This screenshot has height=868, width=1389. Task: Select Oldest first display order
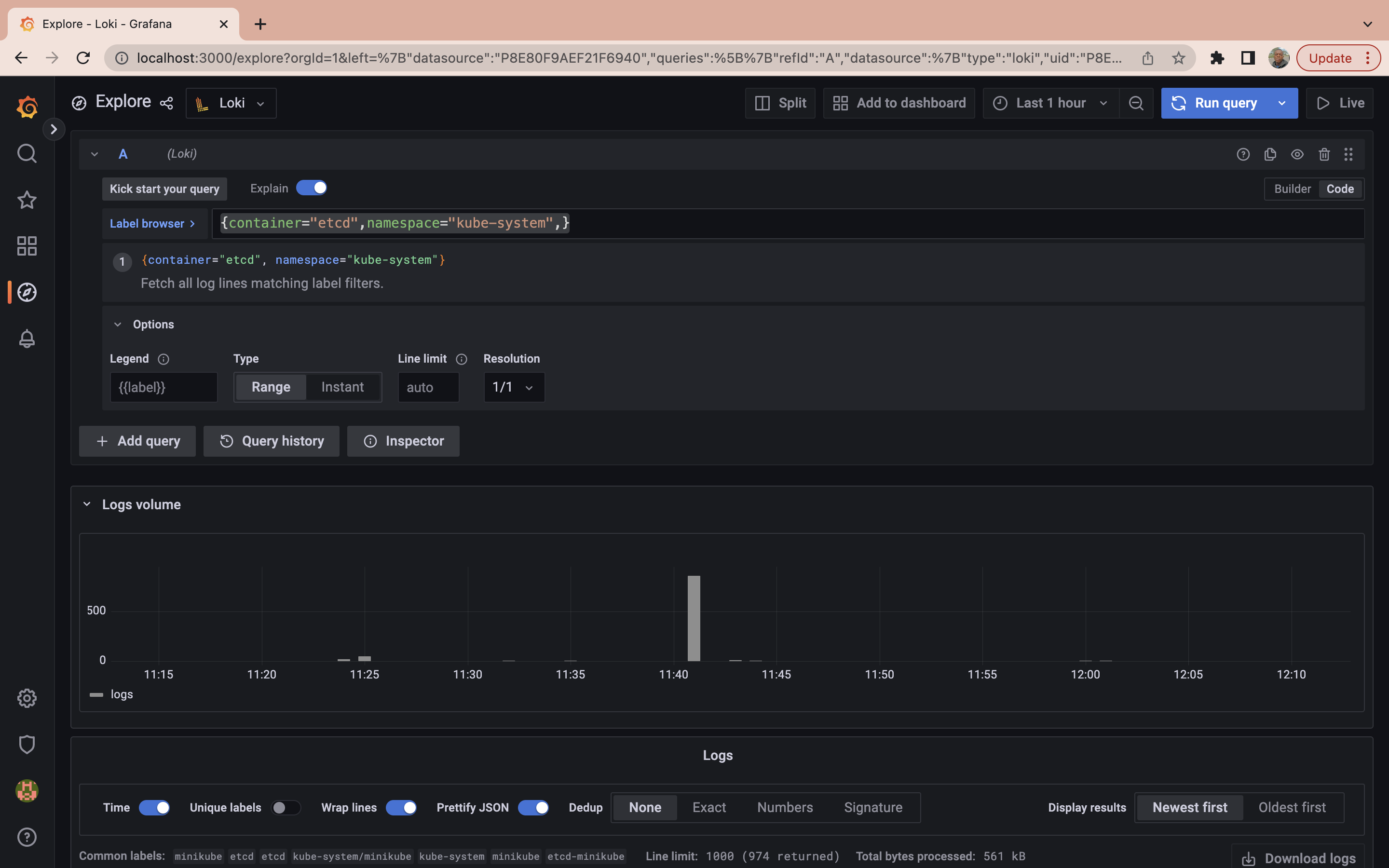[1292, 808]
